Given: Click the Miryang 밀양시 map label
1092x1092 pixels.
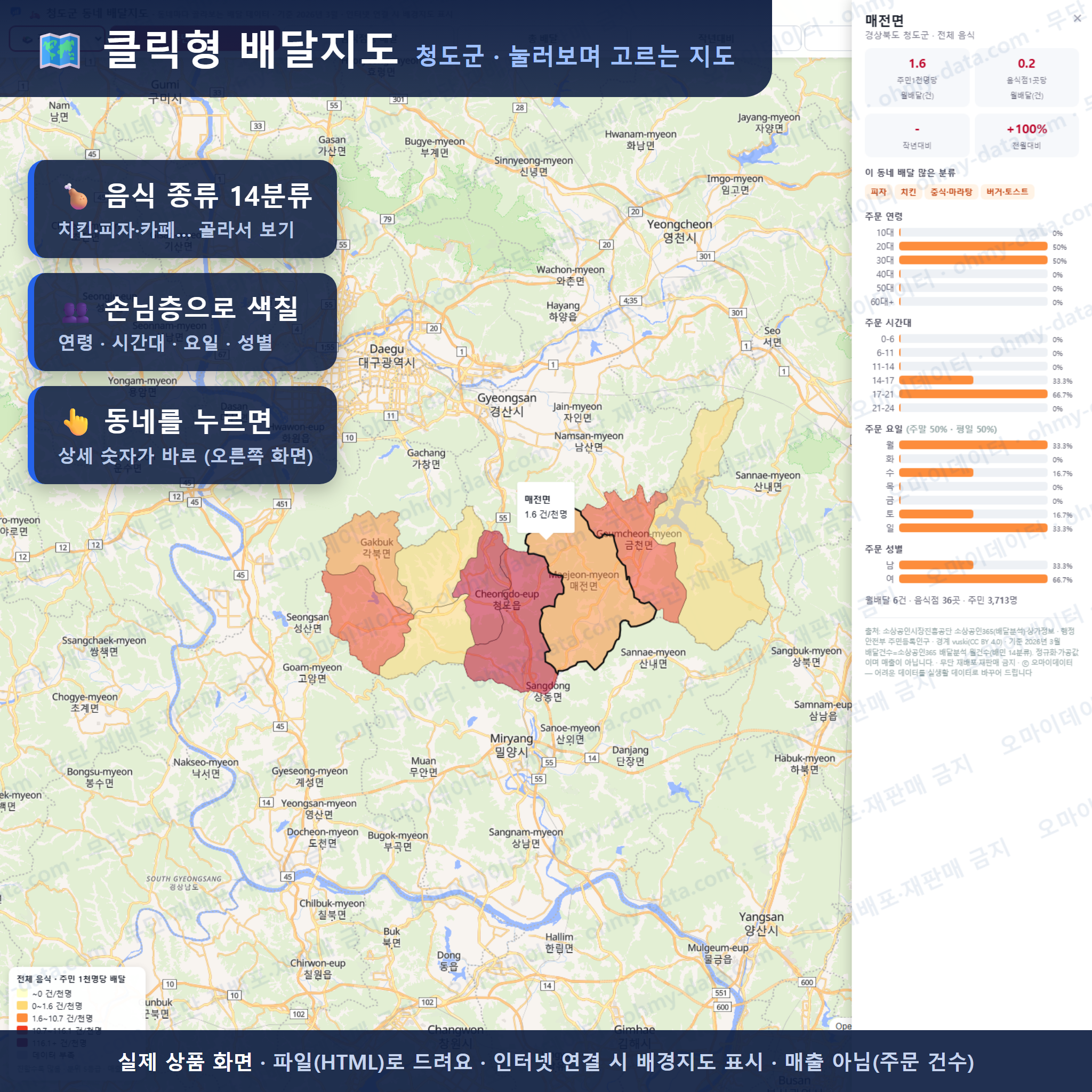Looking at the screenshot, I should click(511, 745).
